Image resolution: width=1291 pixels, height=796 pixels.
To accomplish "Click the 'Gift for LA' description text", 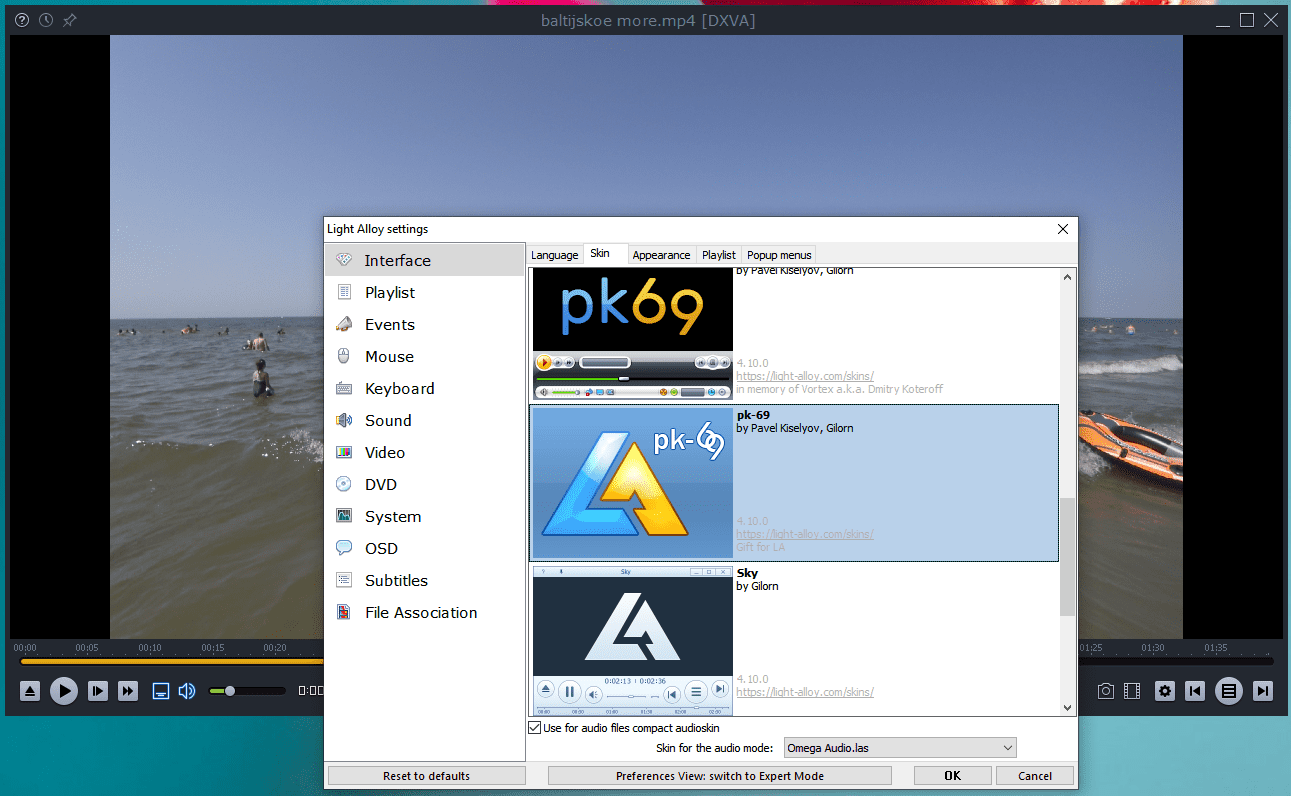I will [760, 547].
